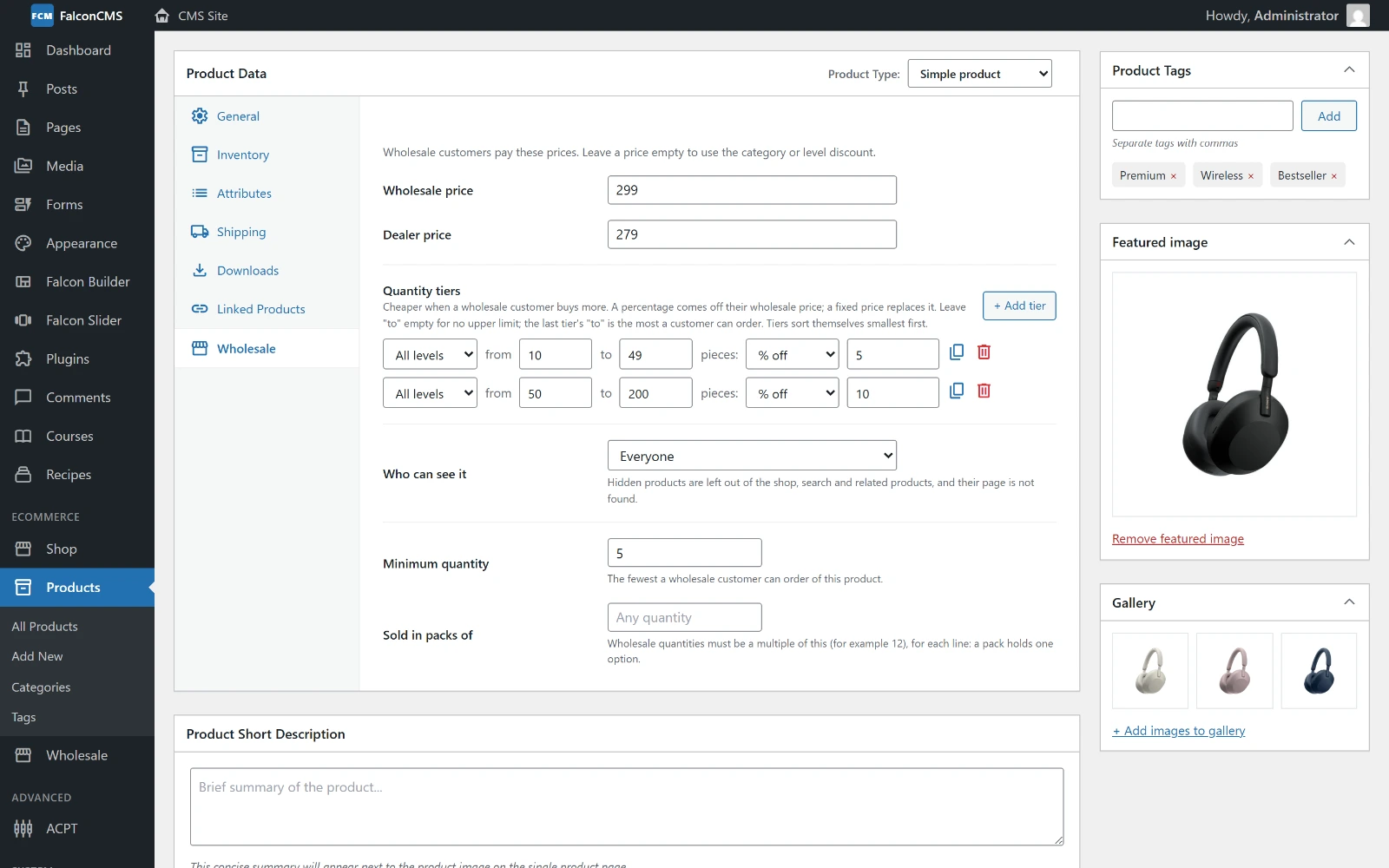Change discount type for the 50–200 tier
The height and width of the screenshot is (868, 1389).
792,392
